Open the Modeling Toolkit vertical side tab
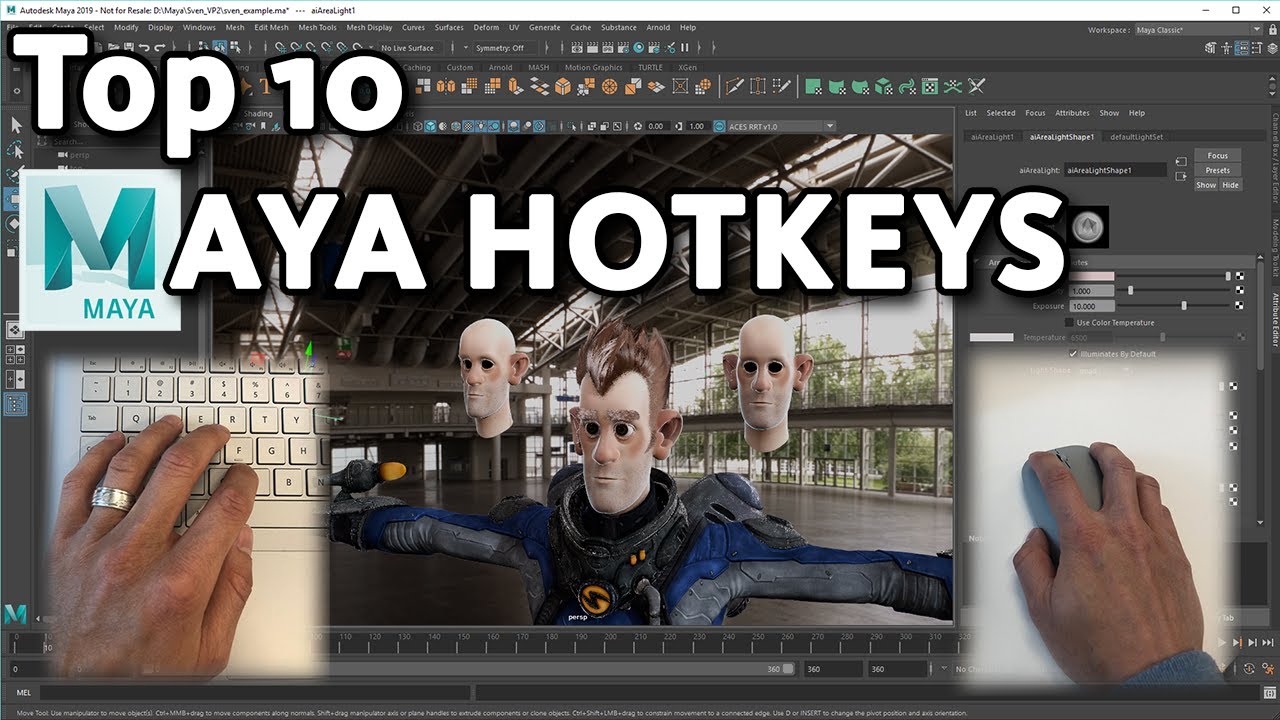This screenshot has width=1280, height=720. click(x=1274, y=248)
